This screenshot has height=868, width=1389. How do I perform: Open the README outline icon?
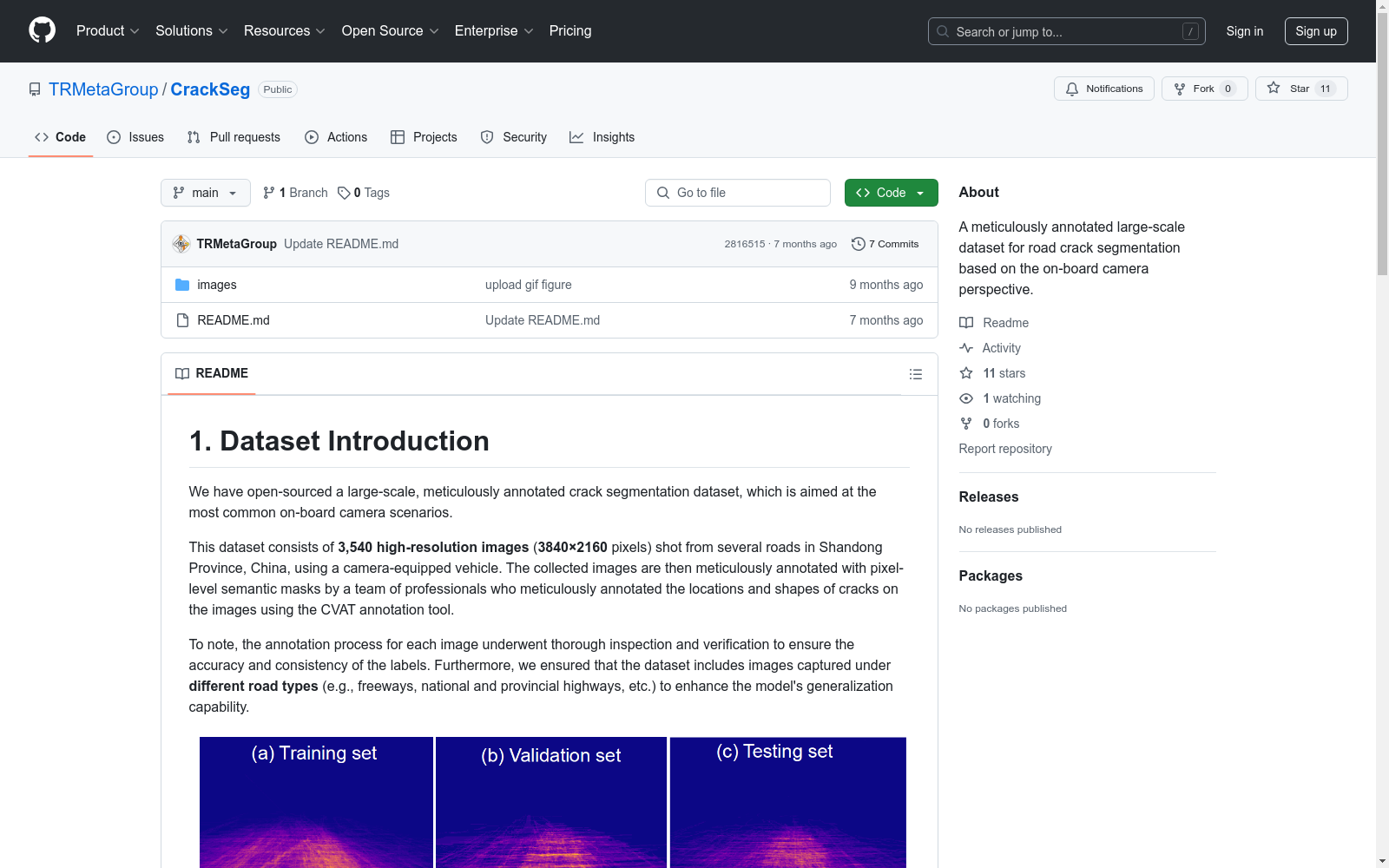pos(915,374)
